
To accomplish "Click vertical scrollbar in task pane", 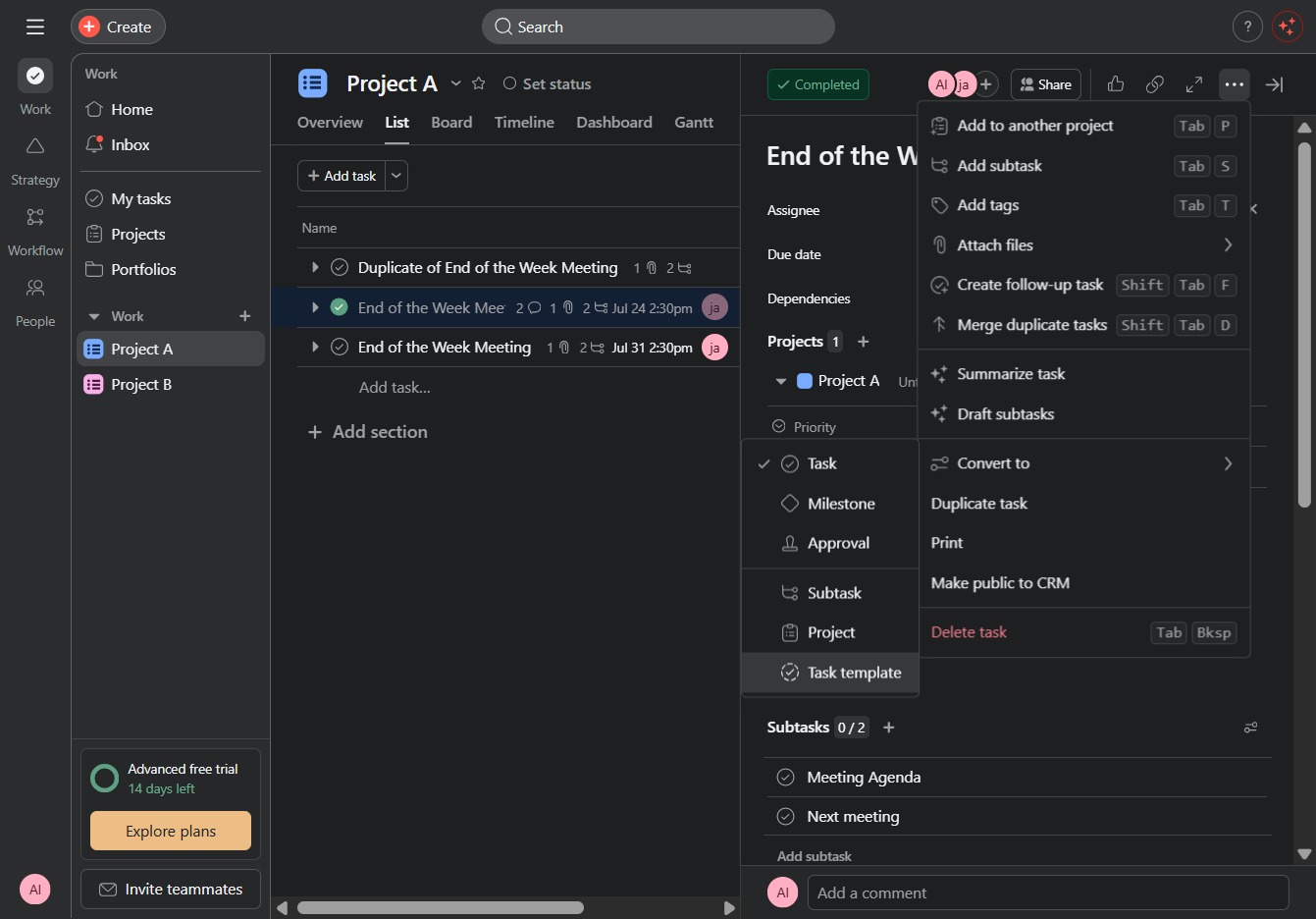I will 1304,324.
